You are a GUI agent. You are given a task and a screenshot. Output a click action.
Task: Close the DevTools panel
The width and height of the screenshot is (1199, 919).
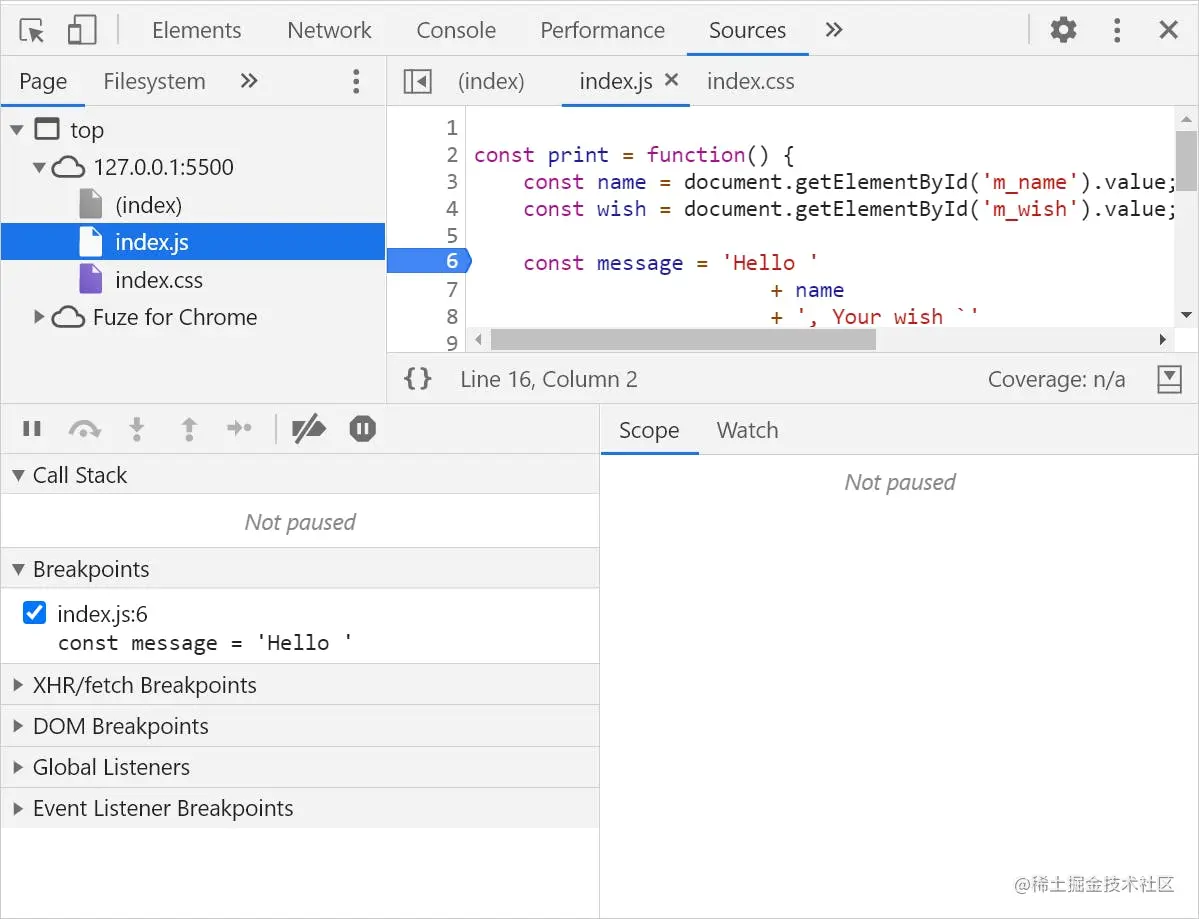tap(1168, 30)
